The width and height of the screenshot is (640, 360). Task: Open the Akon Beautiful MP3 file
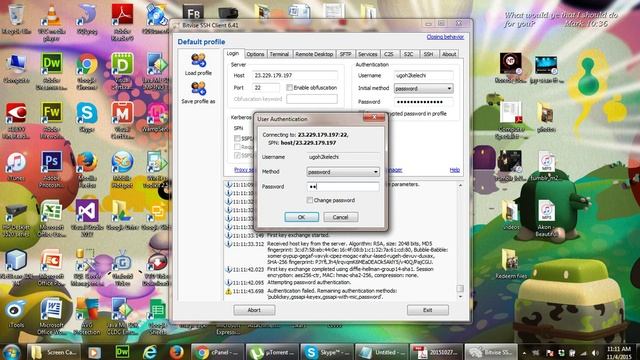point(546,218)
